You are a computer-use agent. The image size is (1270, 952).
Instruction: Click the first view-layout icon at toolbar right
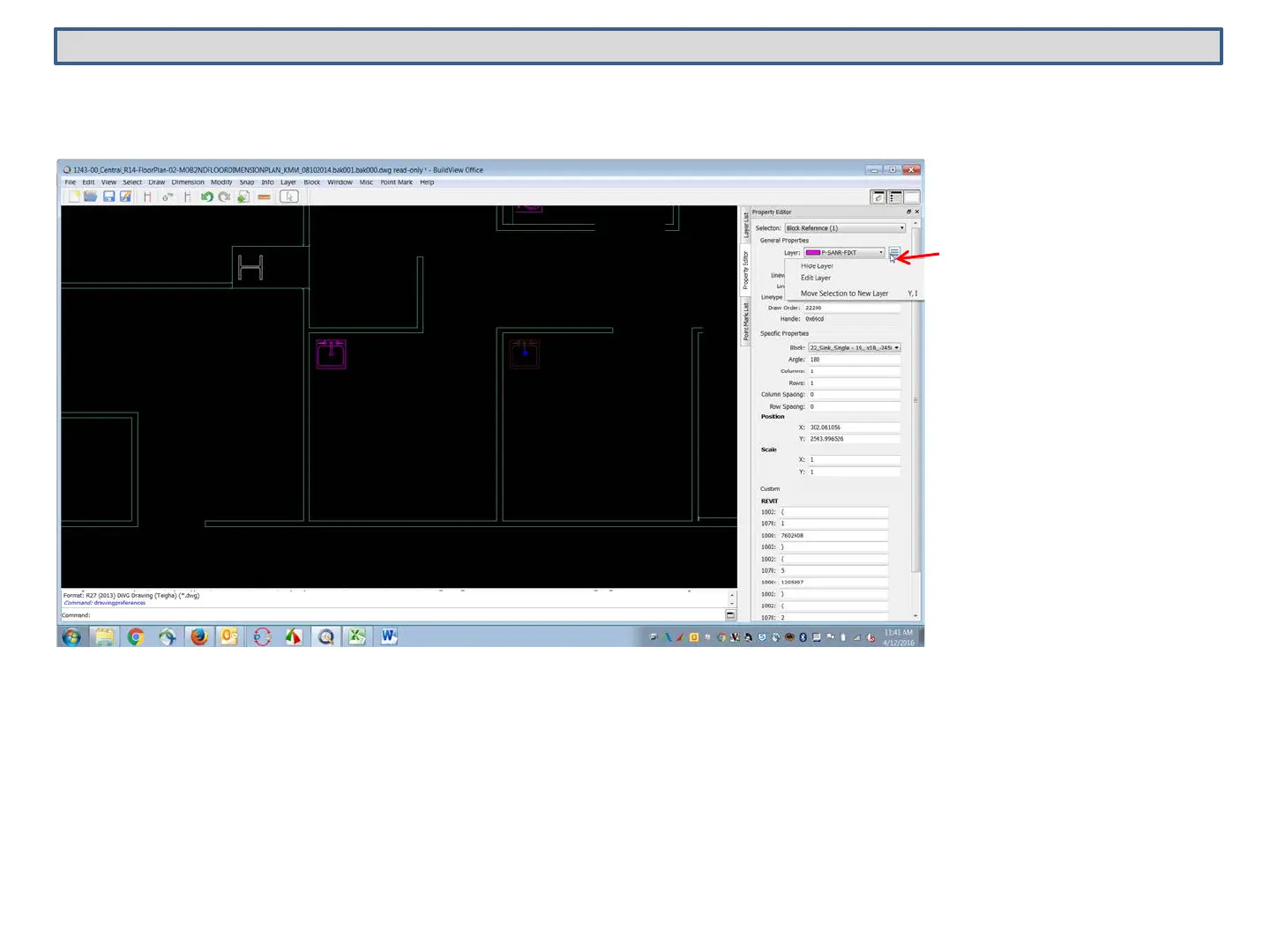[x=878, y=197]
